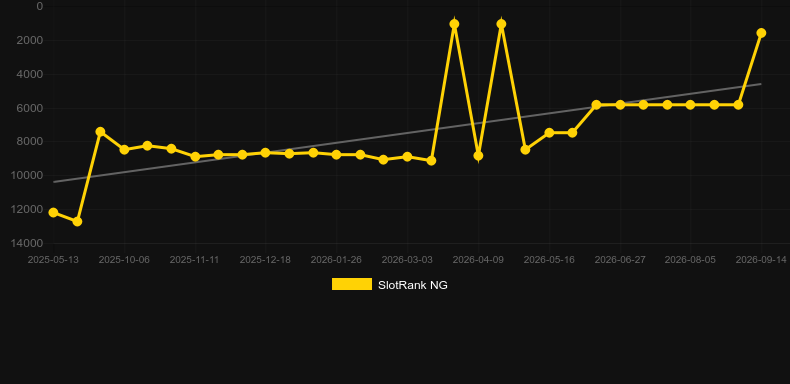
Task: Click the 2026-05-16 date label
Action: 549,260
